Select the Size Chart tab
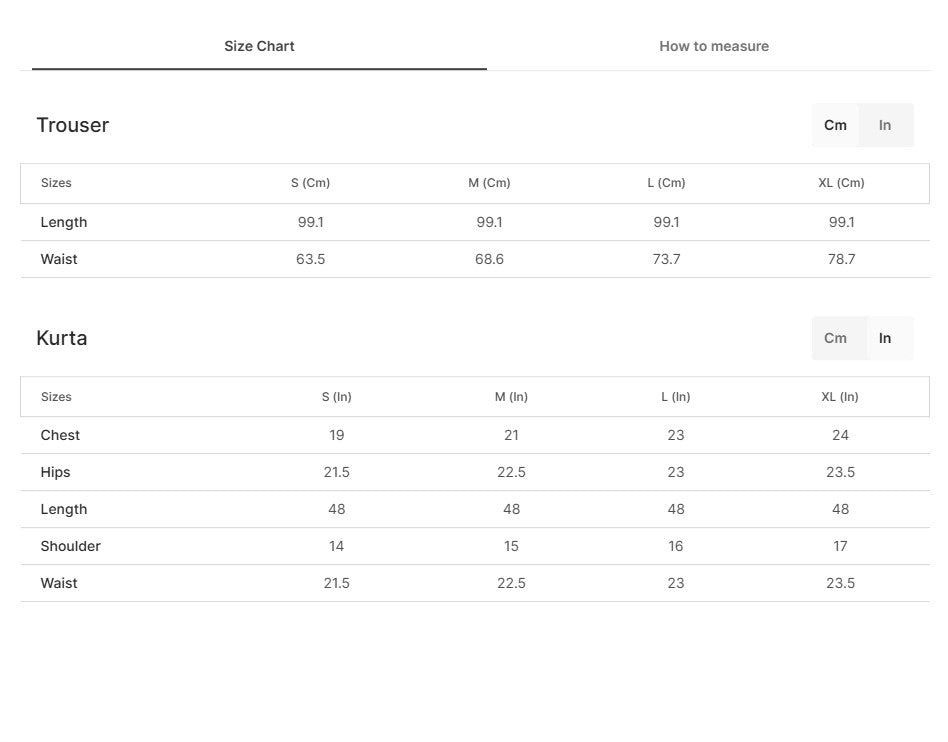The width and height of the screenshot is (948, 742). pyautogui.click(x=259, y=46)
